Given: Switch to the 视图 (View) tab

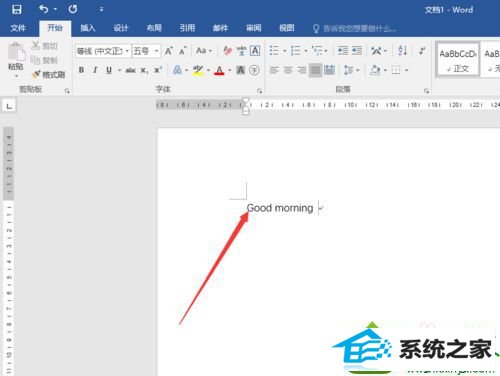Looking at the screenshot, I should 287,28.
